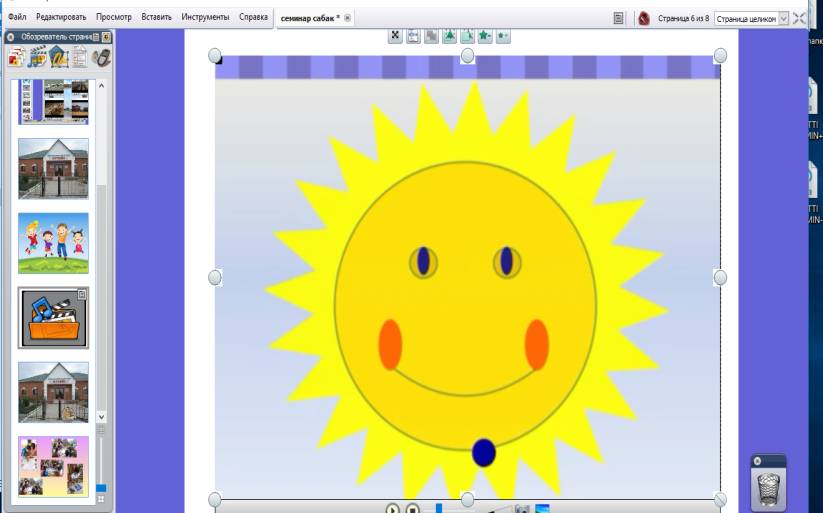The width and height of the screenshot is (823, 513).
Task: Select the jumping children page thumbnail
Action: coord(53,243)
